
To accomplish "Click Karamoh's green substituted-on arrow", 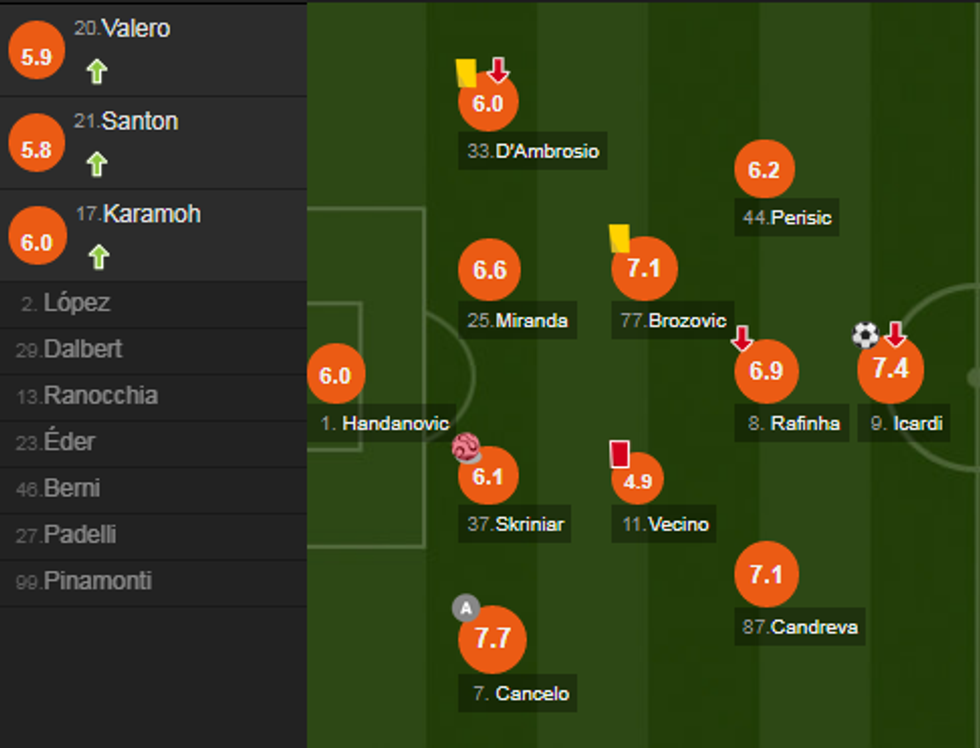I will pos(97,257).
